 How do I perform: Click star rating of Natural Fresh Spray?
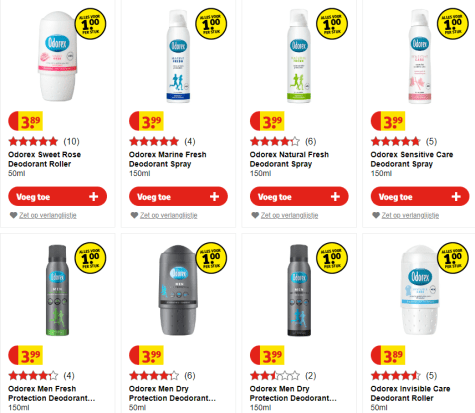click(x=275, y=142)
